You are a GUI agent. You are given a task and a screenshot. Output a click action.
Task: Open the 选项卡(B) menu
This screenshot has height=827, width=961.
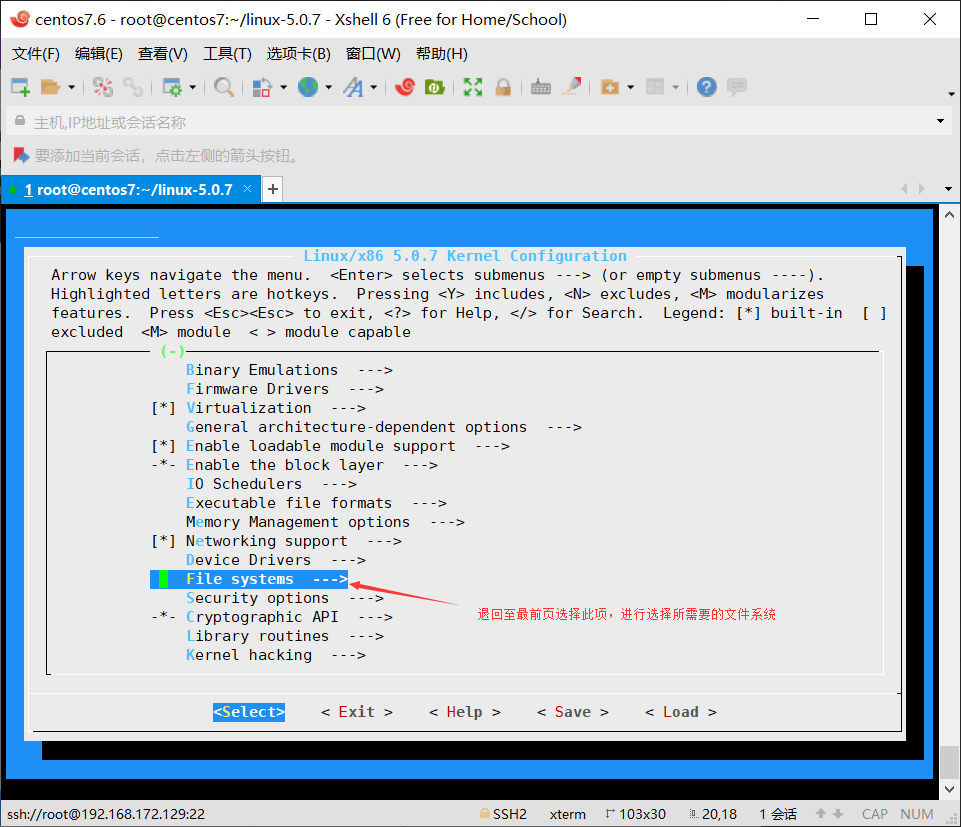[x=298, y=54]
